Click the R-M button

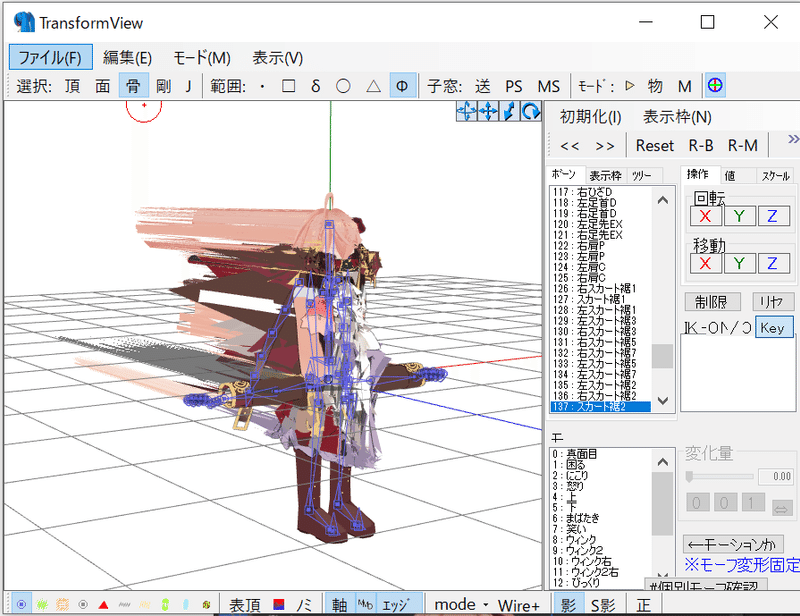742,146
